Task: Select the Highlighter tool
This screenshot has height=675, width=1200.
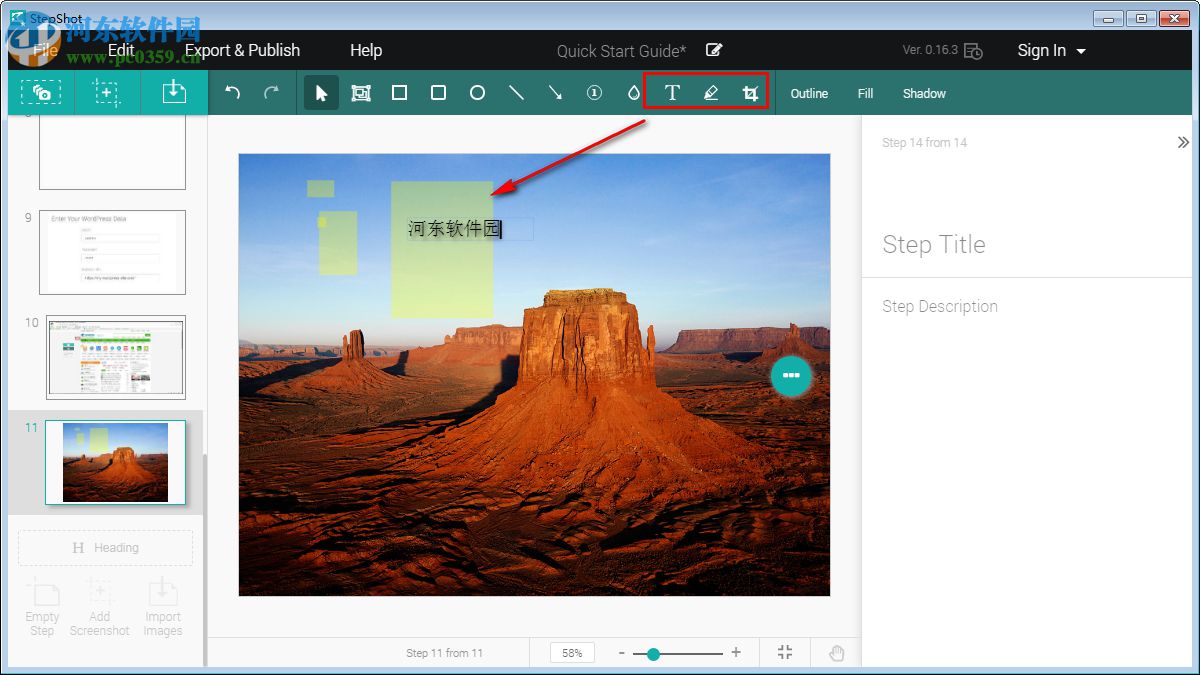Action: (711, 93)
